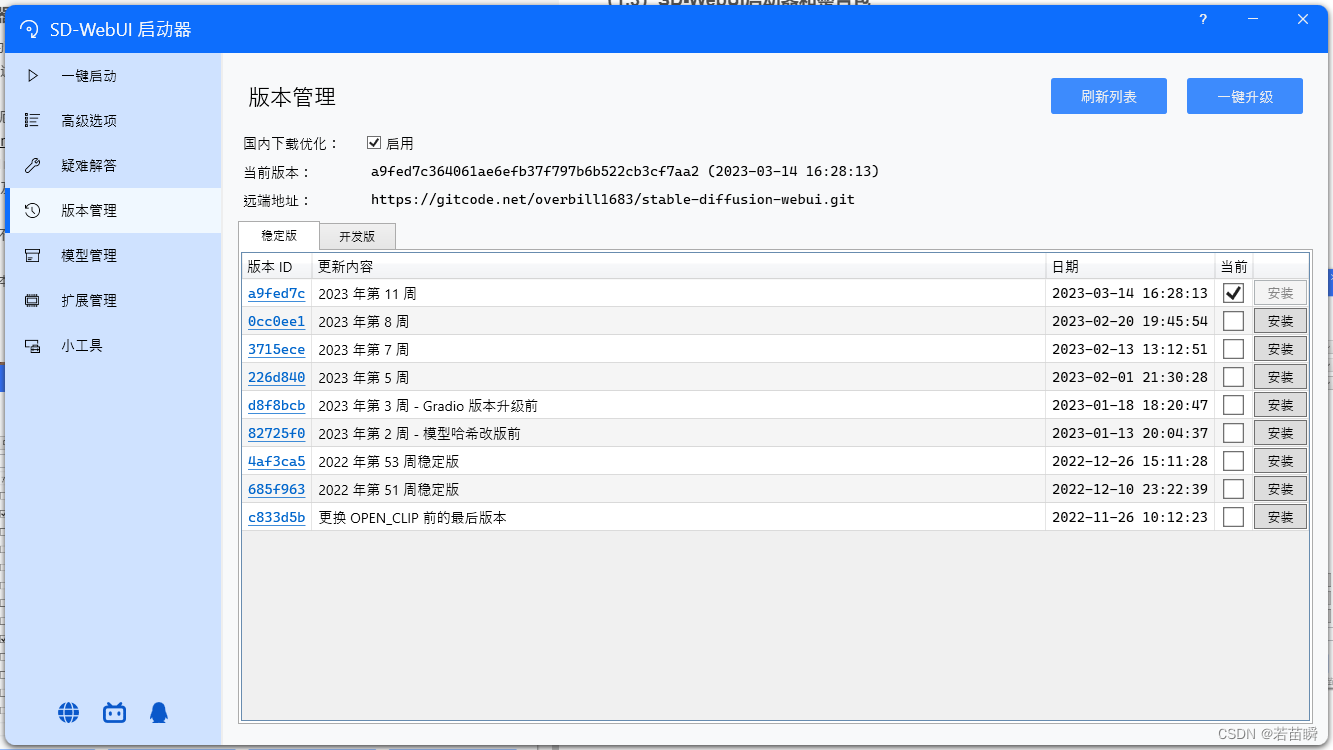The height and width of the screenshot is (750, 1333).
Task: Click the archive box icon beside 模型管理
Action: tap(33, 255)
